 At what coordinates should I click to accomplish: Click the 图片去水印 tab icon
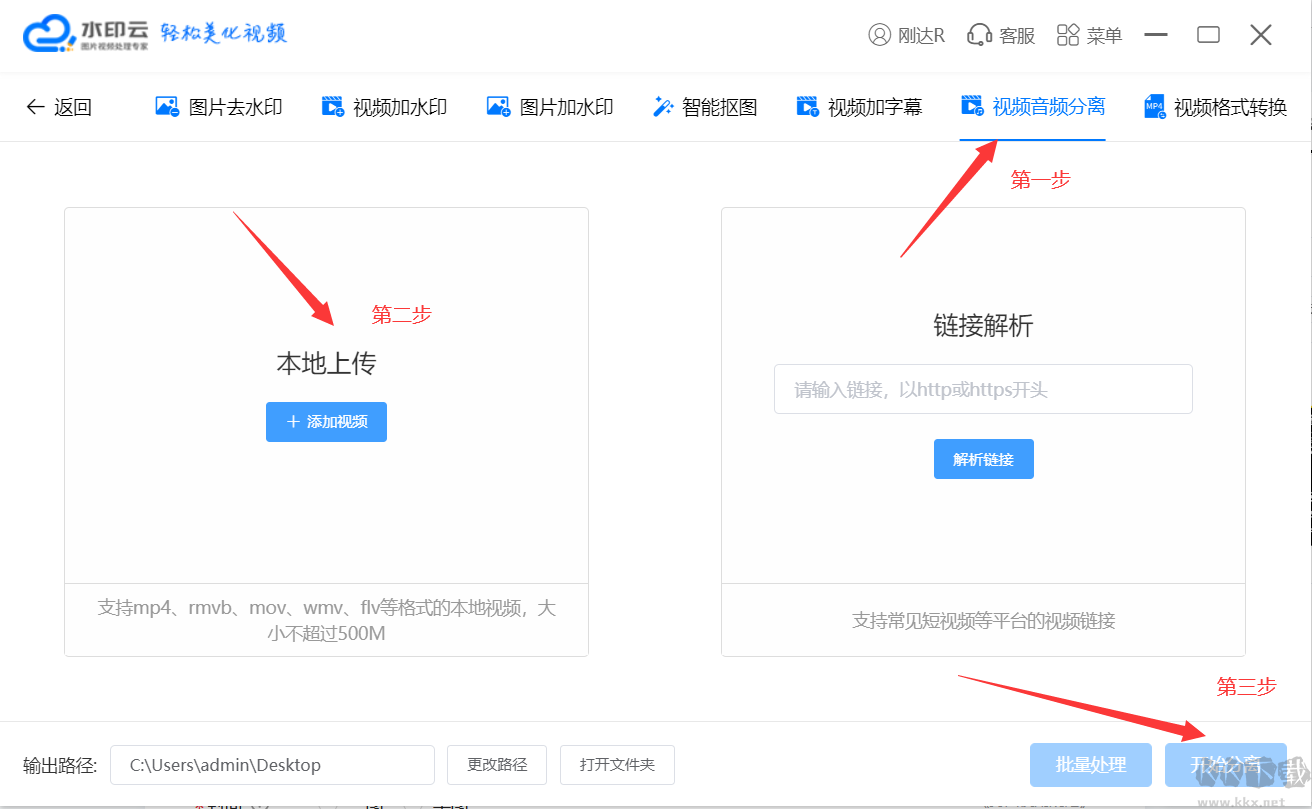click(x=167, y=106)
